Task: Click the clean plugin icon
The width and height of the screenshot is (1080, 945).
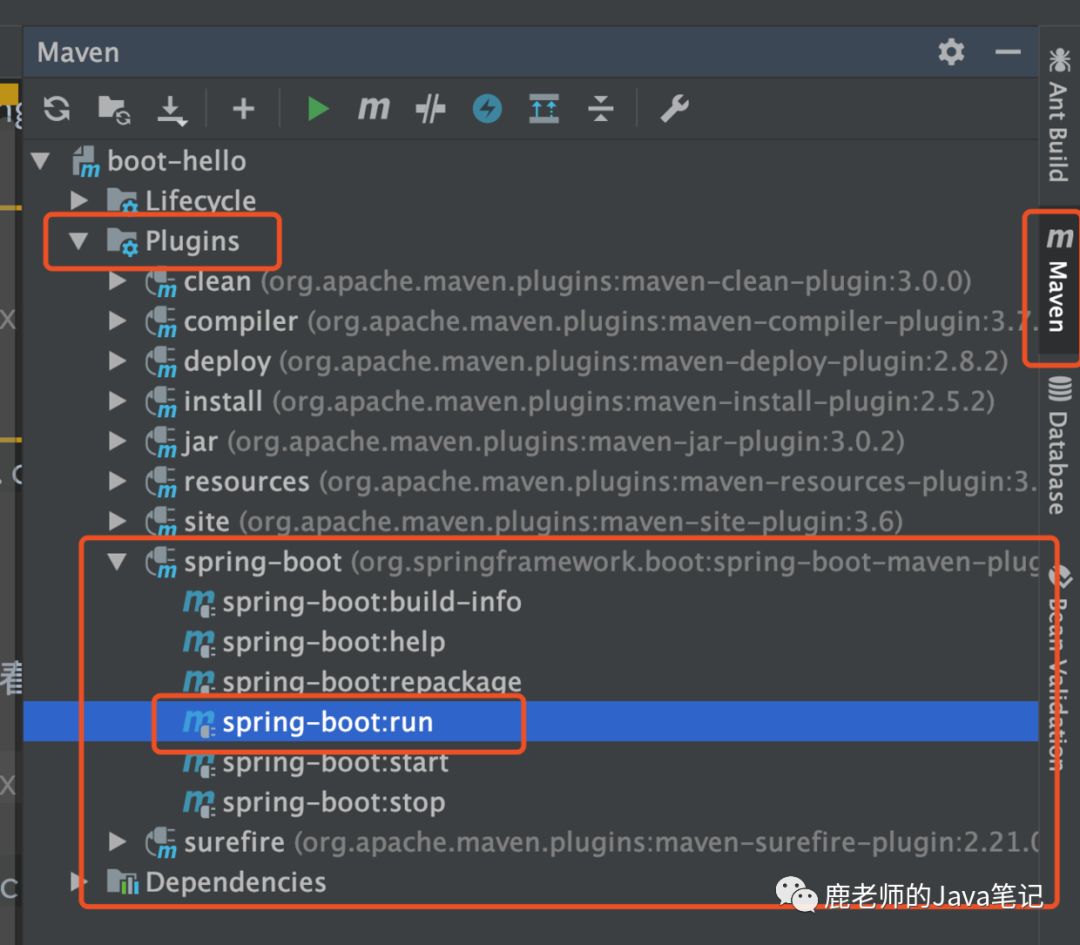Action: pos(161,282)
